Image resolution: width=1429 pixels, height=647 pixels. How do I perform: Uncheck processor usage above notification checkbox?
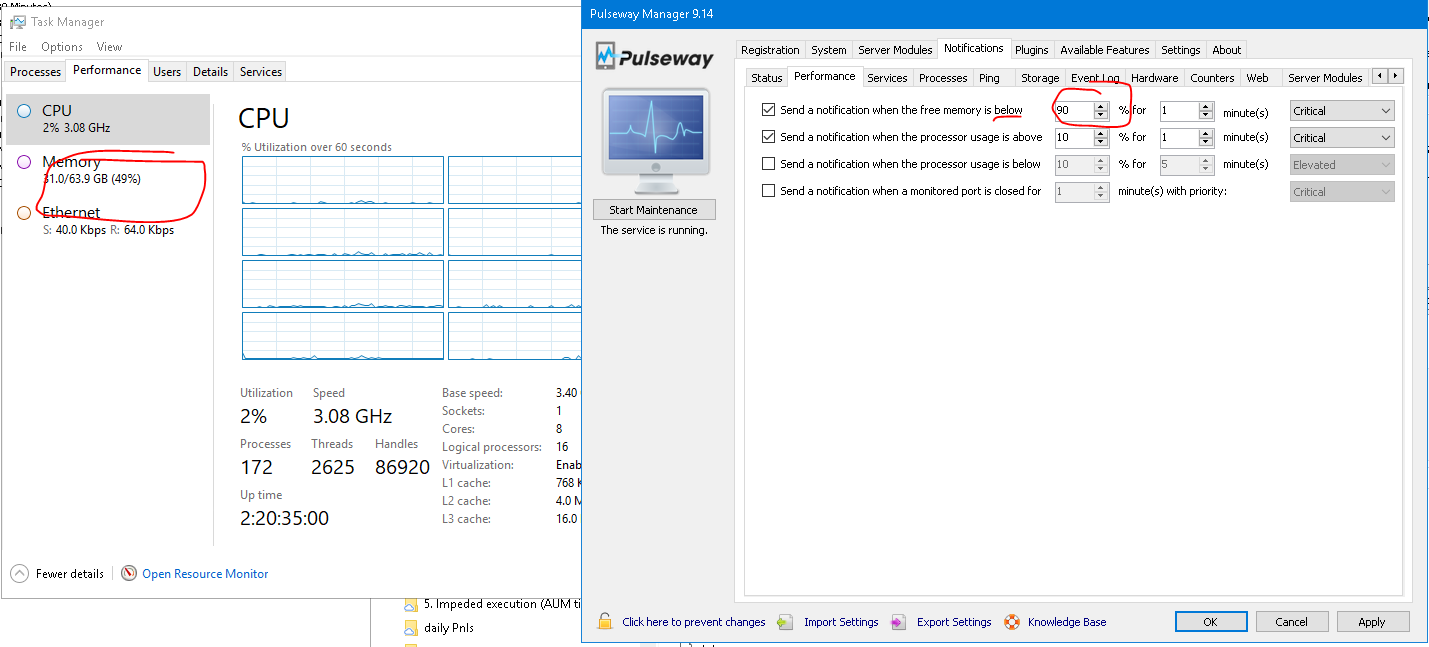768,137
